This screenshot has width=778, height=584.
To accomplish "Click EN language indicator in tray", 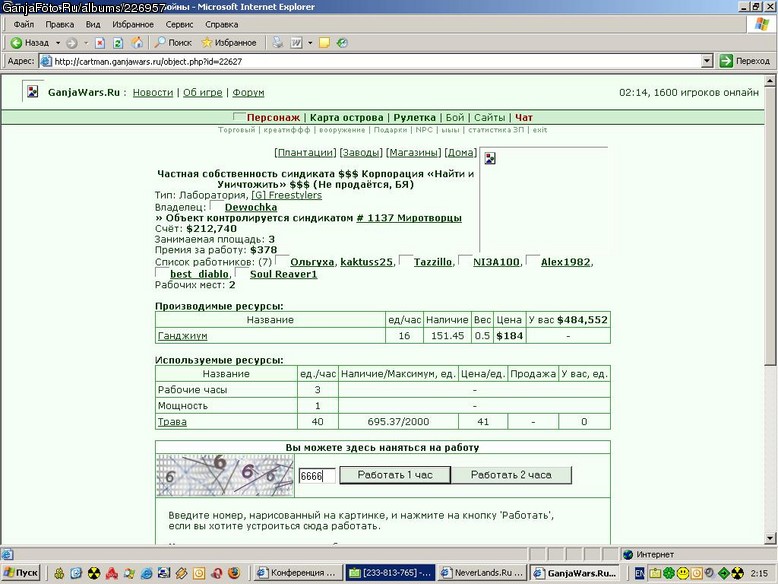I will [x=640, y=574].
